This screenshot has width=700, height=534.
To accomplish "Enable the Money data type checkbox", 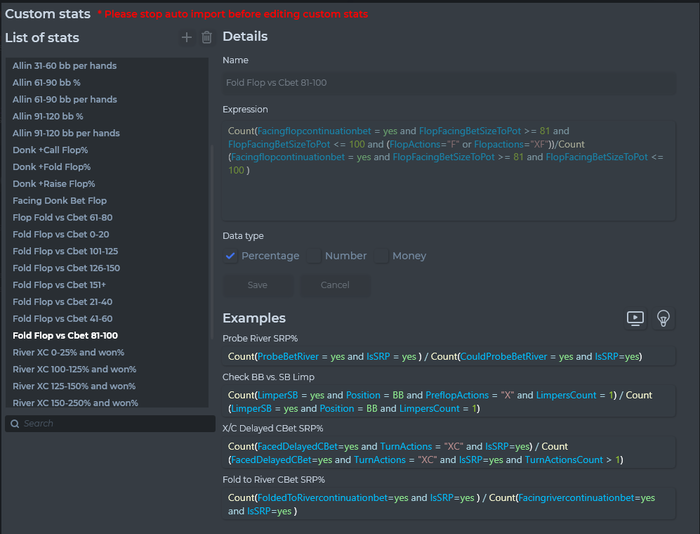I will (x=382, y=256).
